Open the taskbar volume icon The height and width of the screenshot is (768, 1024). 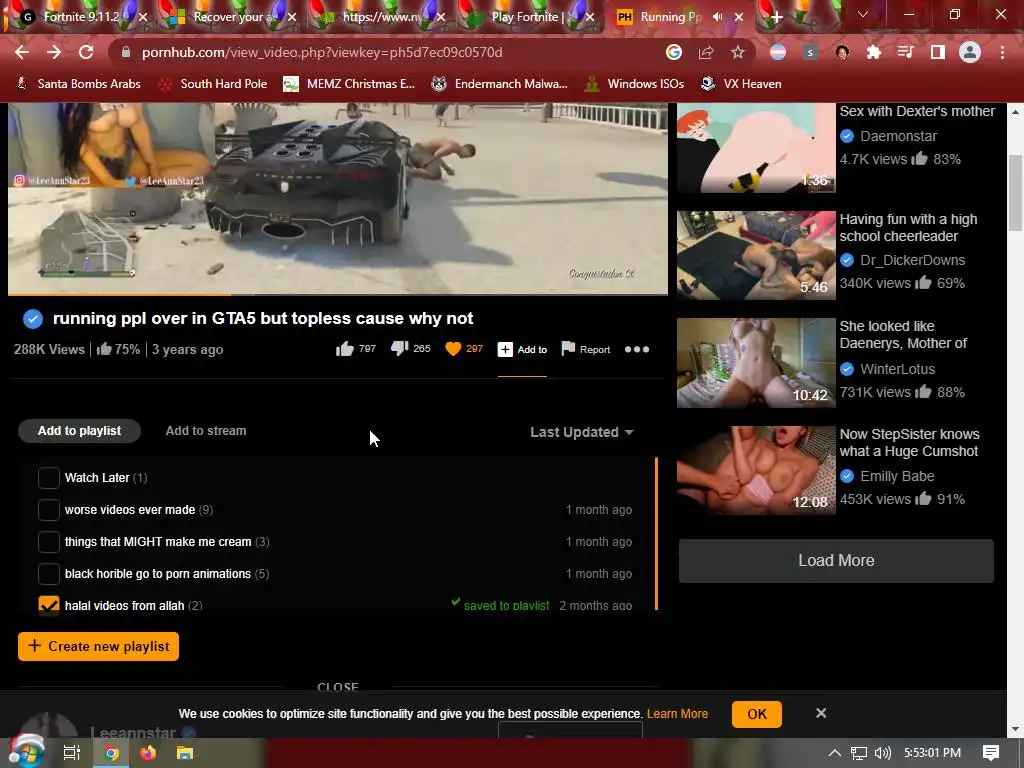click(883, 753)
